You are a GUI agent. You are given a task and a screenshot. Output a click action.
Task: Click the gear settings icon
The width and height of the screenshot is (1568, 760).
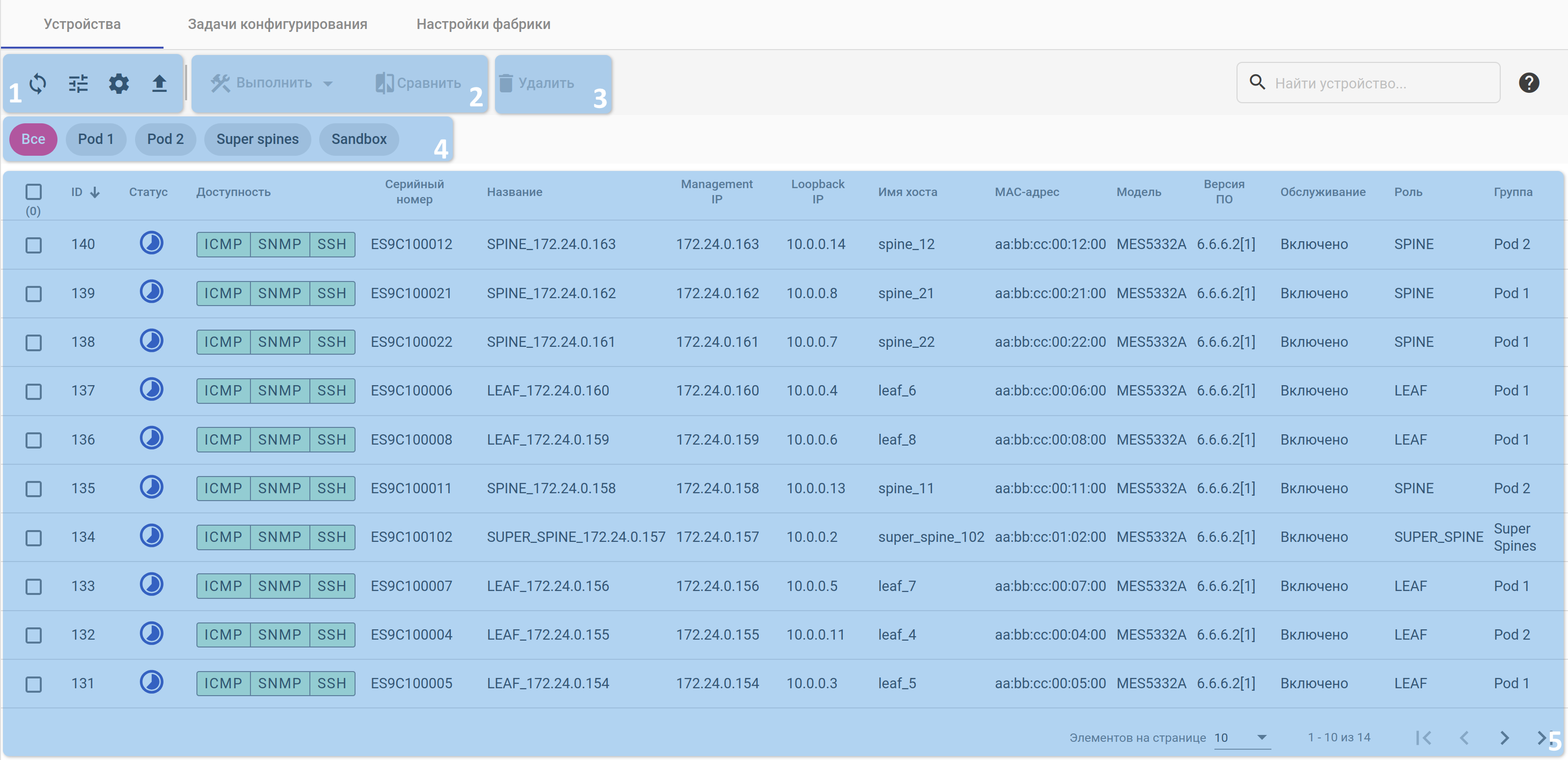119,84
